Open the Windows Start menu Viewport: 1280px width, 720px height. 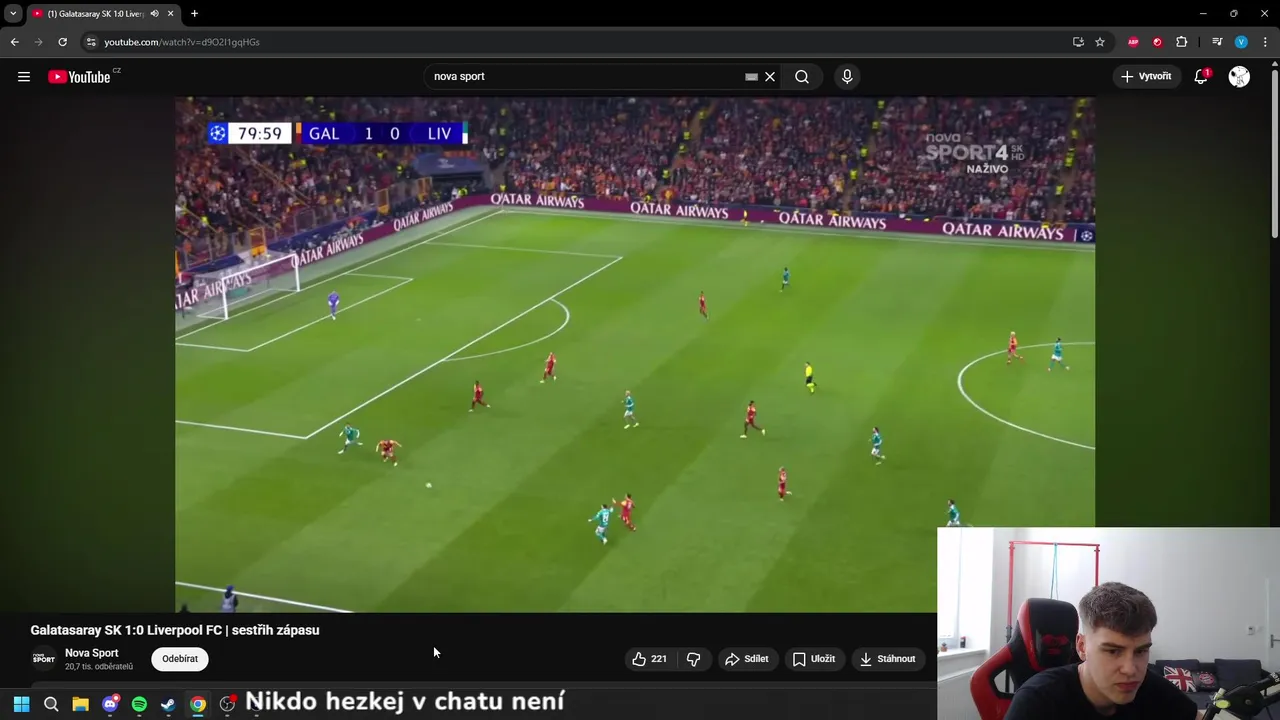21,704
